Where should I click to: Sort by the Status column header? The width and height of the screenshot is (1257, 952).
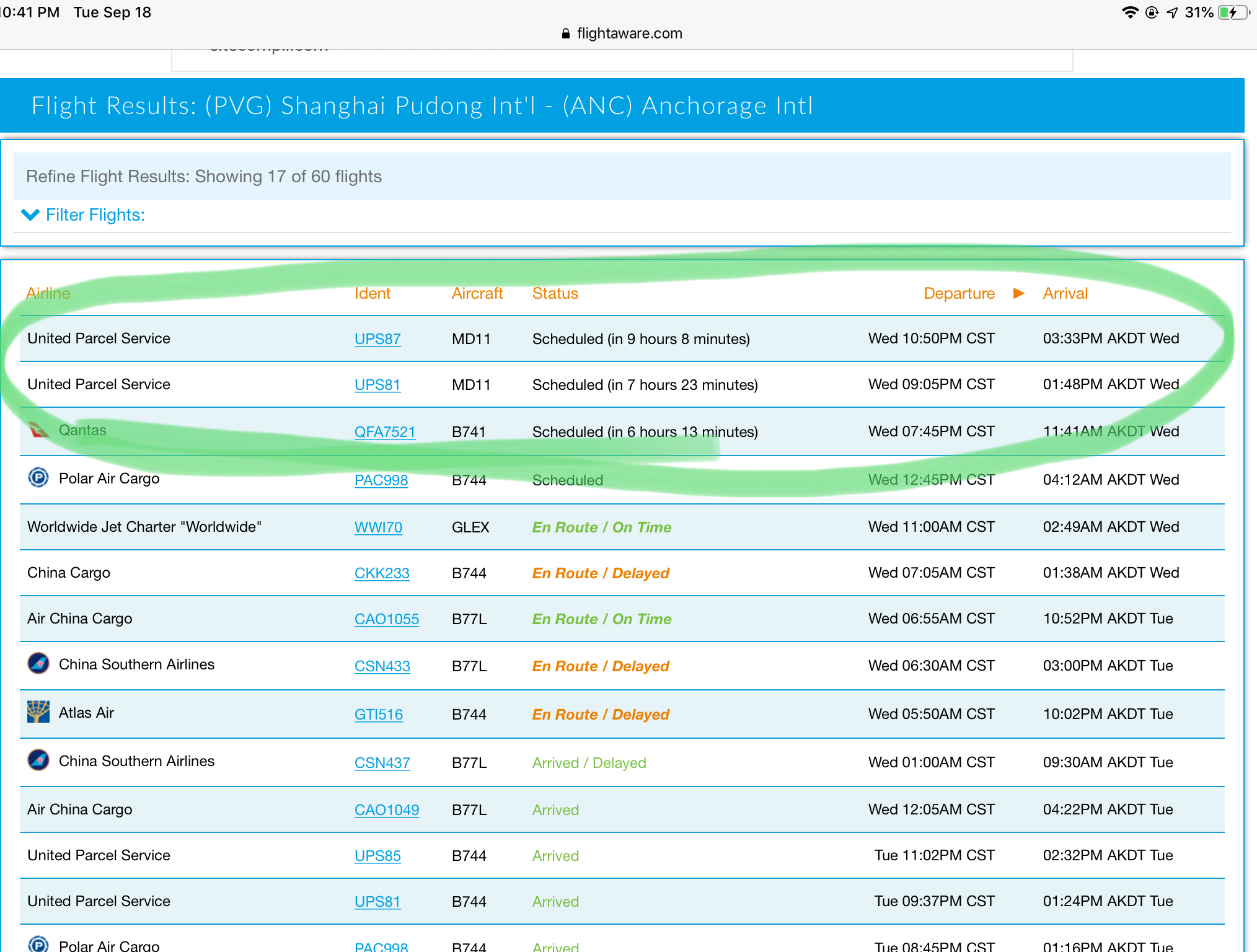pyautogui.click(x=555, y=293)
